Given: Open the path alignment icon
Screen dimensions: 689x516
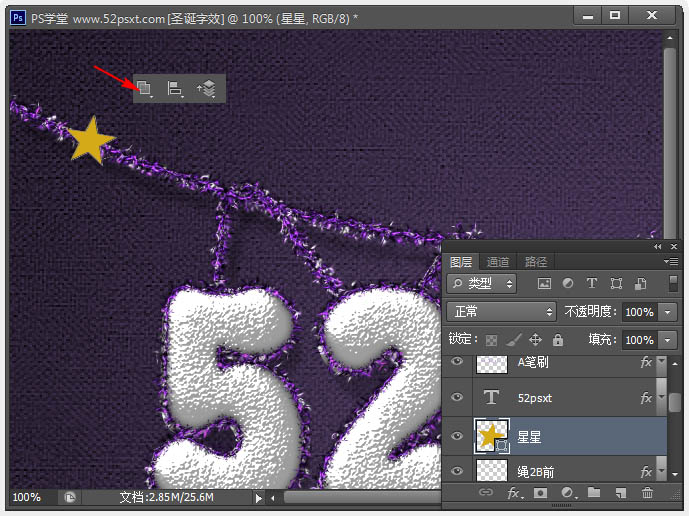Looking at the screenshot, I should pyautogui.click(x=175, y=88).
